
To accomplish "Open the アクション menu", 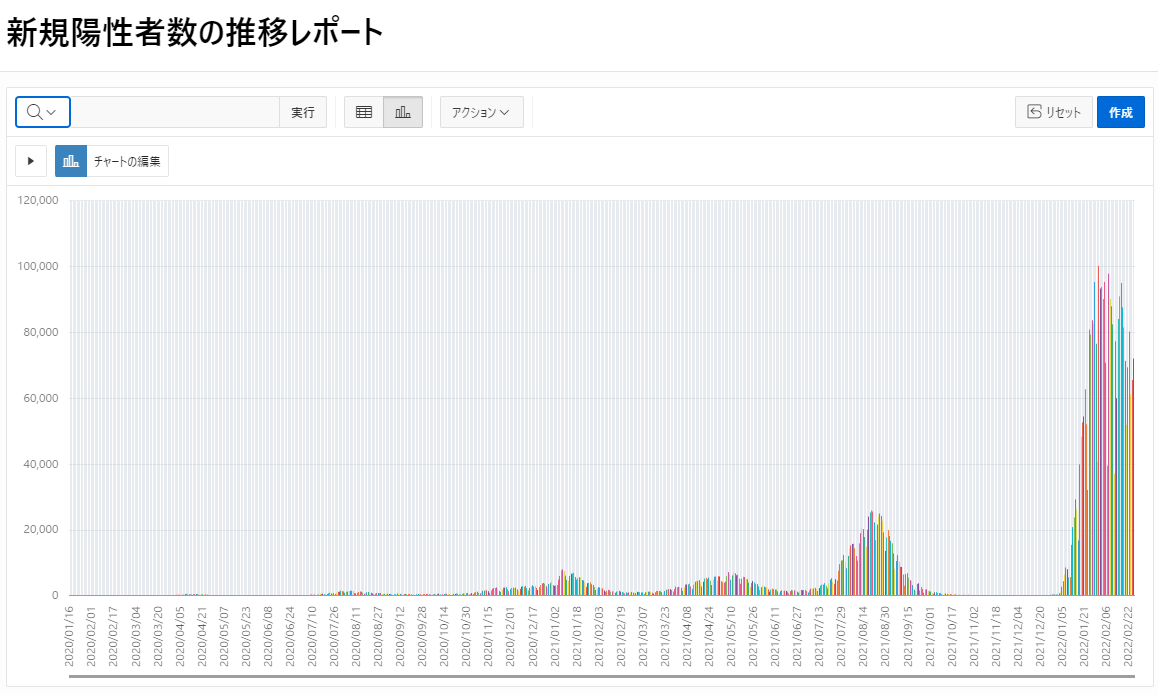I will (x=482, y=112).
